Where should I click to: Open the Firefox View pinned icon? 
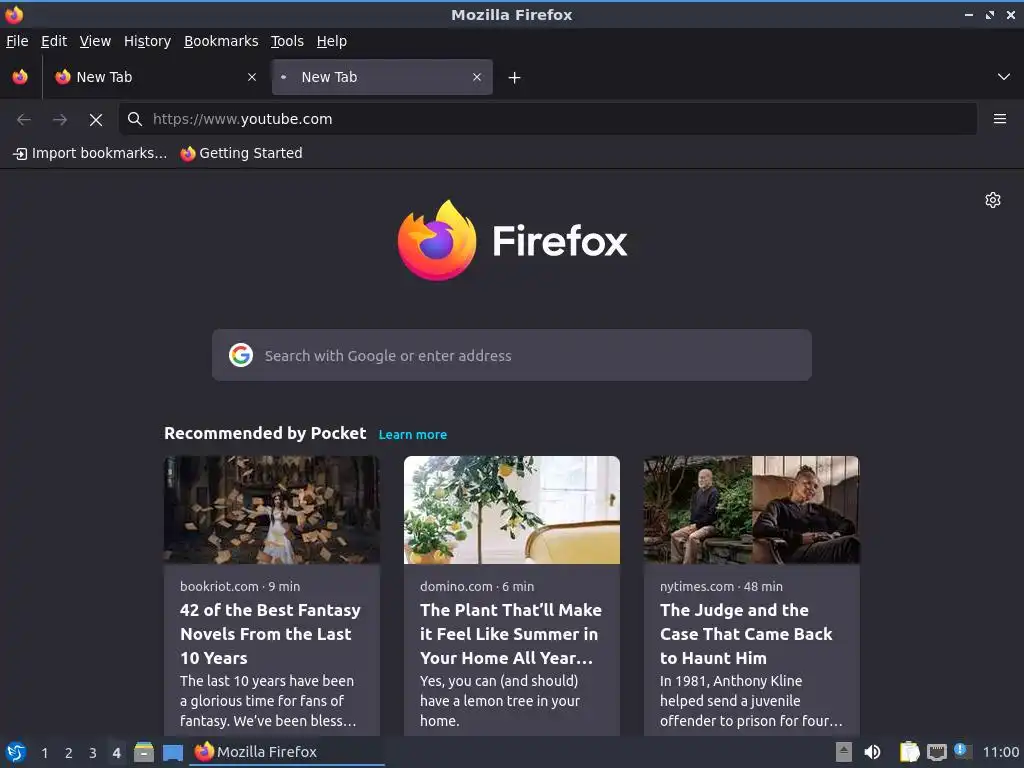(x=20, y=77)
